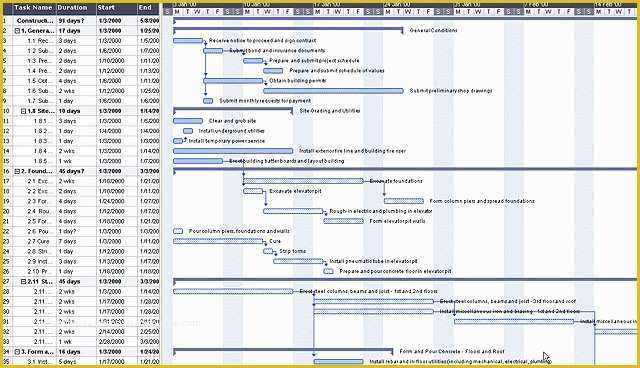Click the Task Name column header

(x=33, y=8)
